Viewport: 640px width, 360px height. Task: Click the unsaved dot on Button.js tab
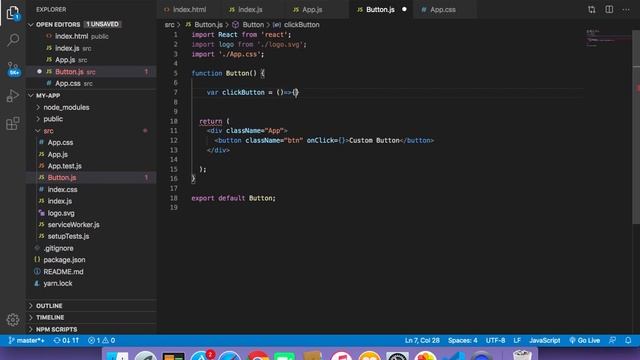tap(404, 9)
